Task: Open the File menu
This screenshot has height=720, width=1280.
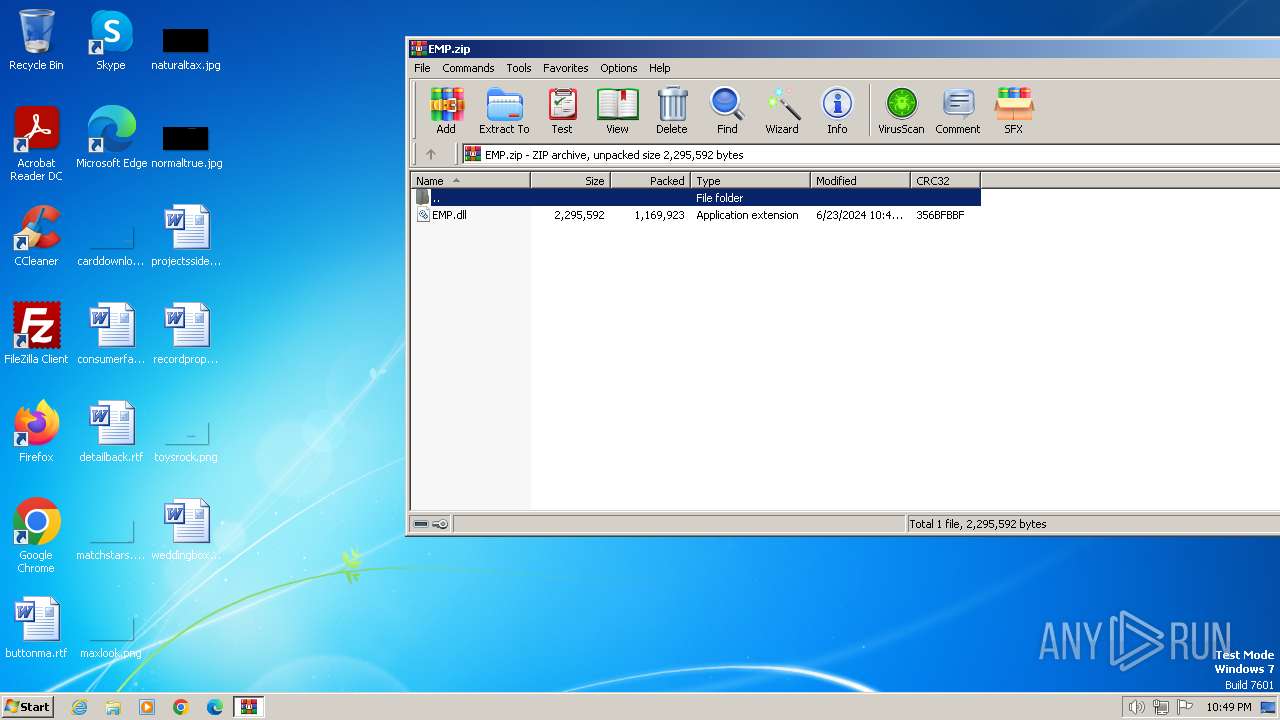Action: tap(422, 68)
